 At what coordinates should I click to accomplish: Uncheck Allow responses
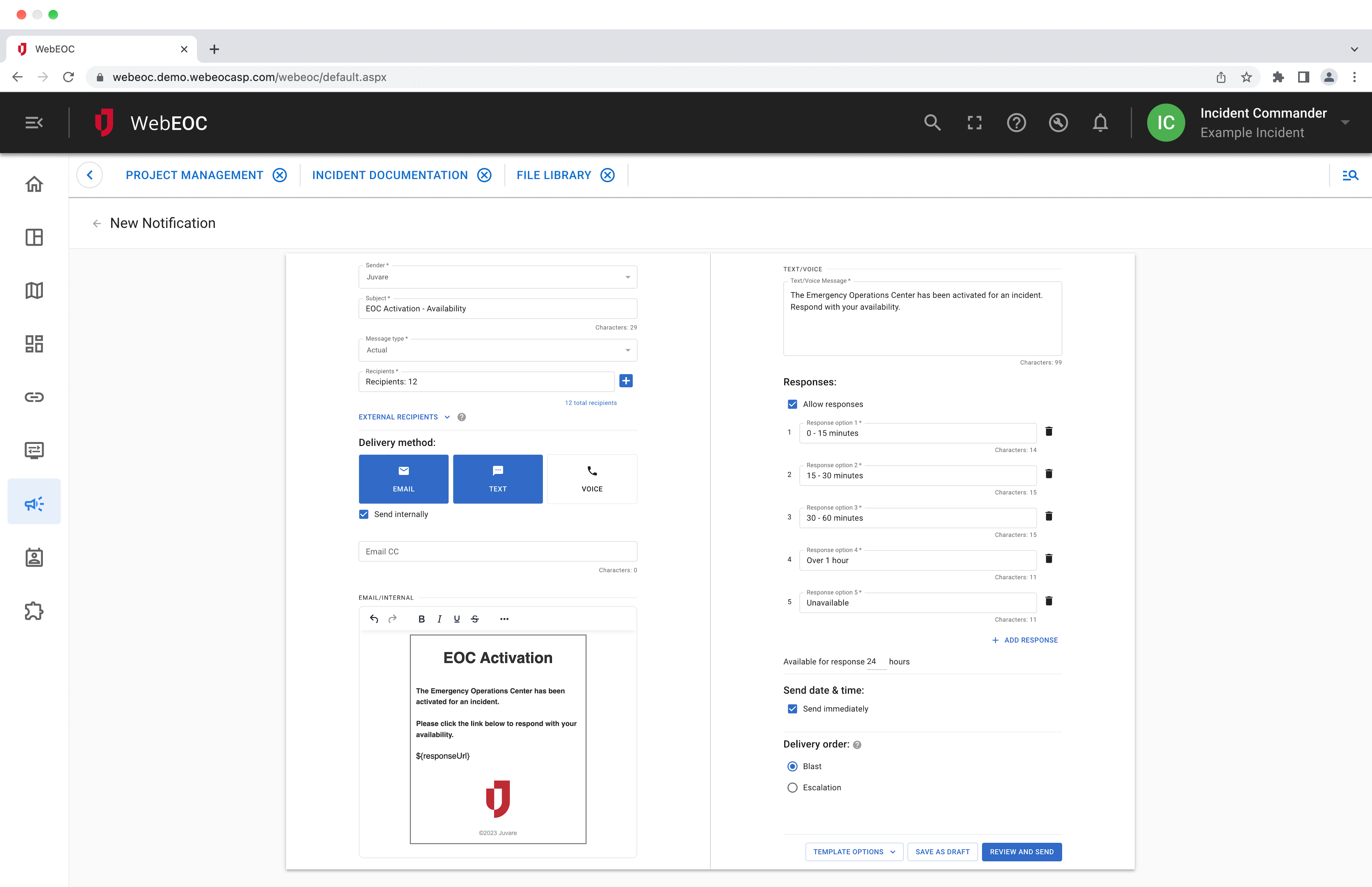point(793,404)
